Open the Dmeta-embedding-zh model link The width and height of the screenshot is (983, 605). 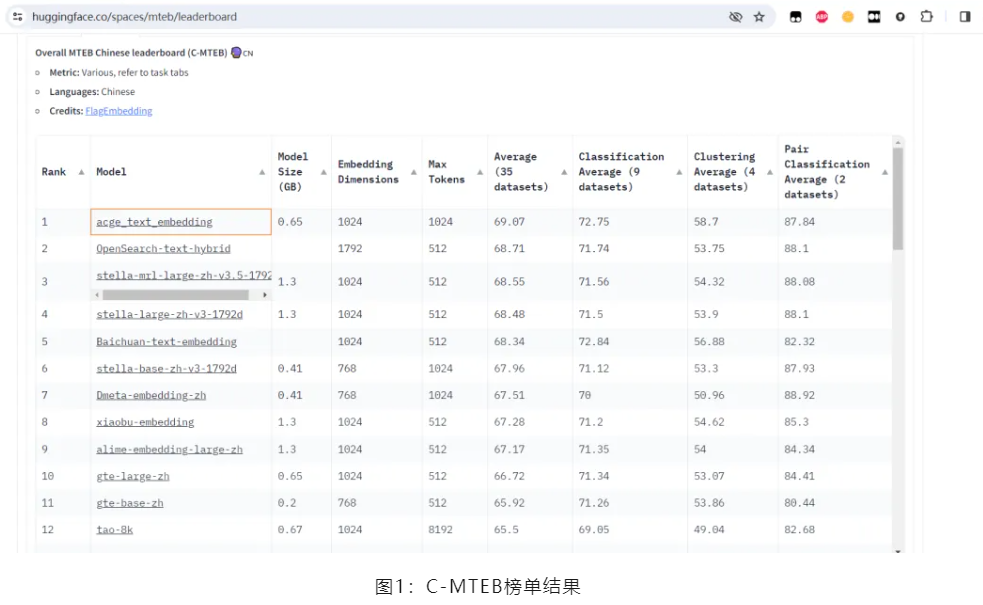click(x=151, y=396)
